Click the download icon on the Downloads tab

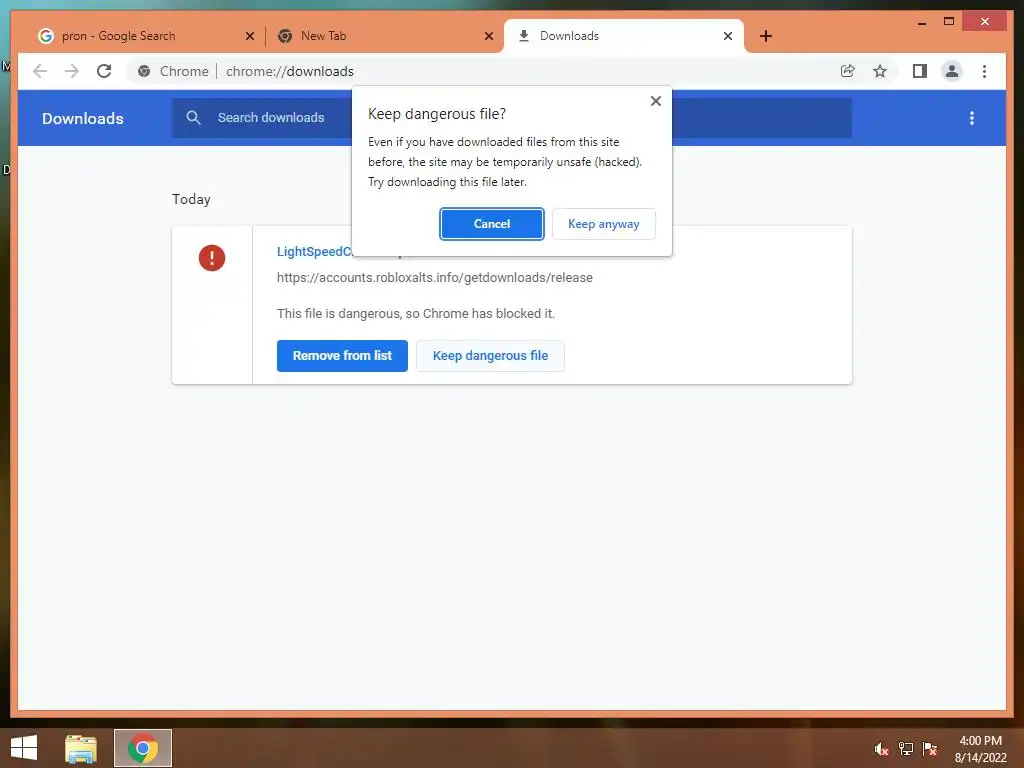point(523,36)
